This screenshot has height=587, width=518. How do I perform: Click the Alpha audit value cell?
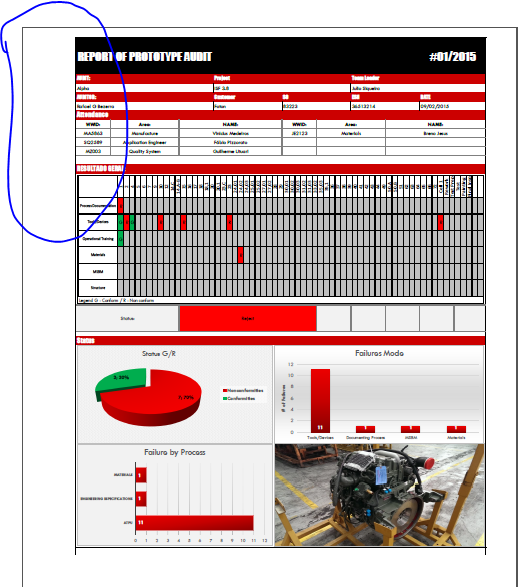coord(144,88)
